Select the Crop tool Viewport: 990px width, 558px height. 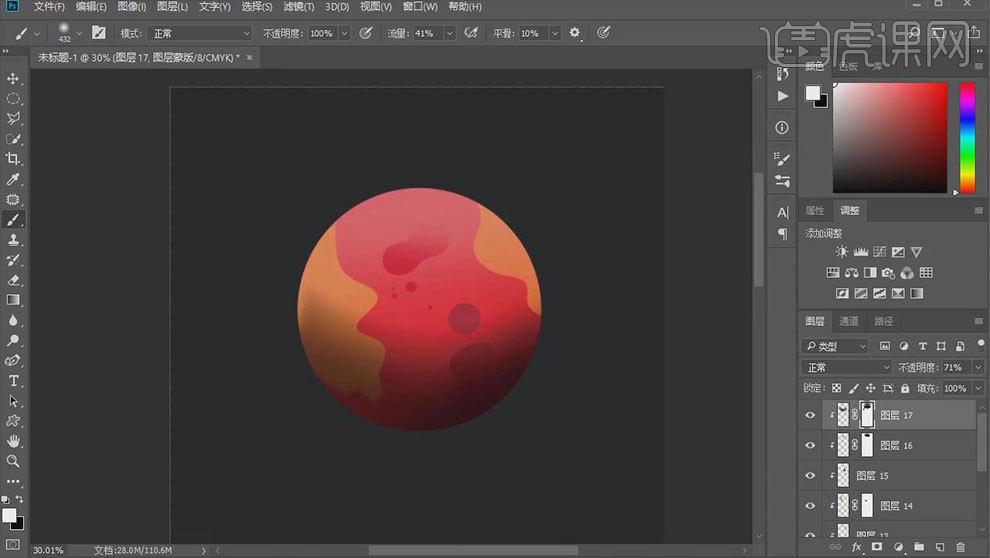click(x=13, y=159)
